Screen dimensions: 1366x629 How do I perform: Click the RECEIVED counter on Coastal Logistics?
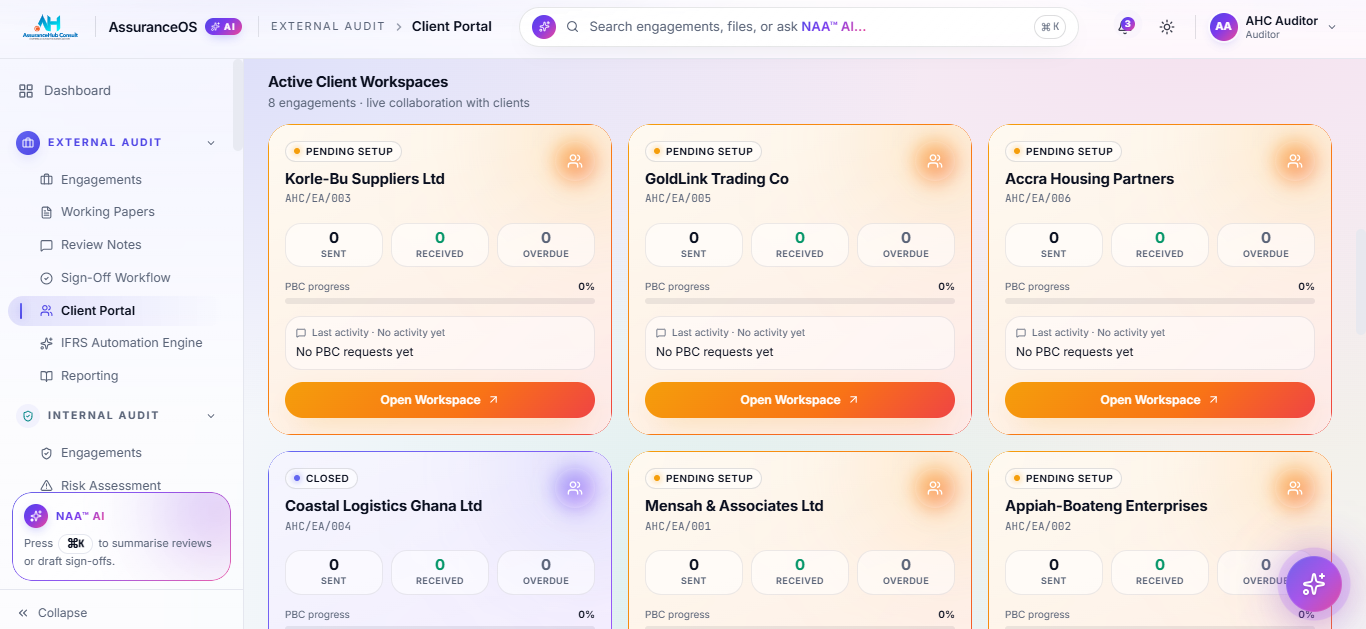[440, 572]
